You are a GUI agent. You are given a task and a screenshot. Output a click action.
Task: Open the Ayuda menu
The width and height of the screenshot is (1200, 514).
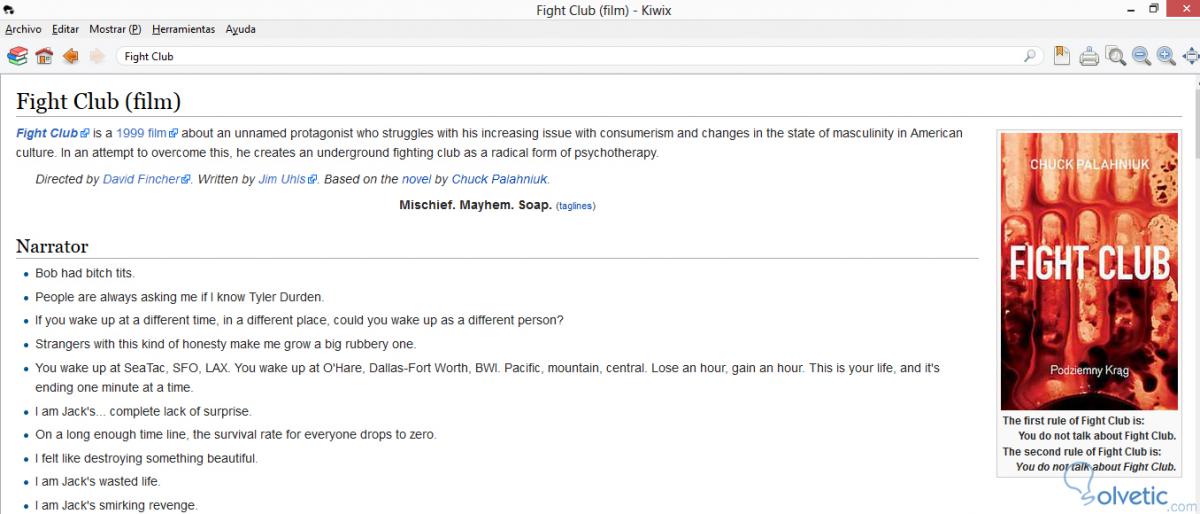240,30
